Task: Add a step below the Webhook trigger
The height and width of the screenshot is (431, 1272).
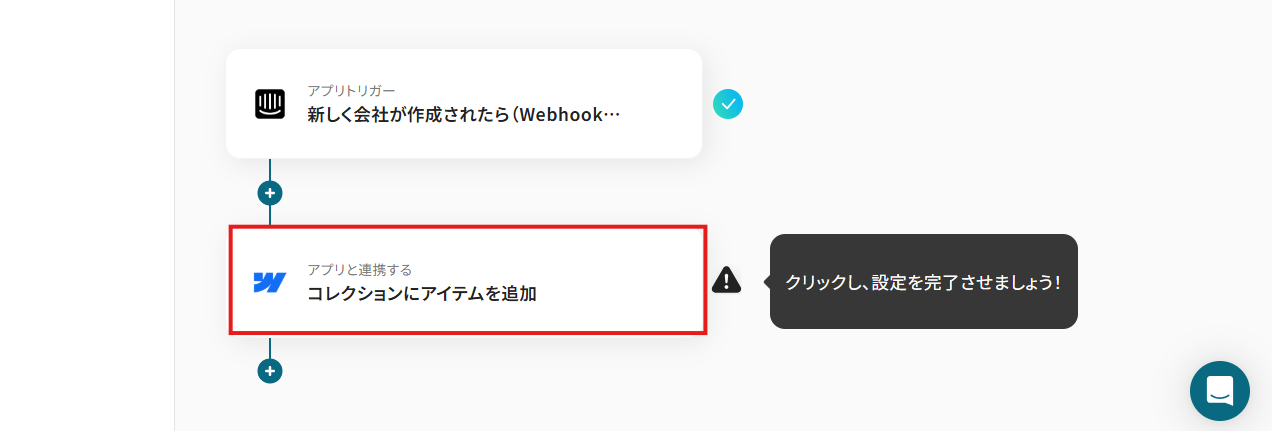Action: [270, 193]
